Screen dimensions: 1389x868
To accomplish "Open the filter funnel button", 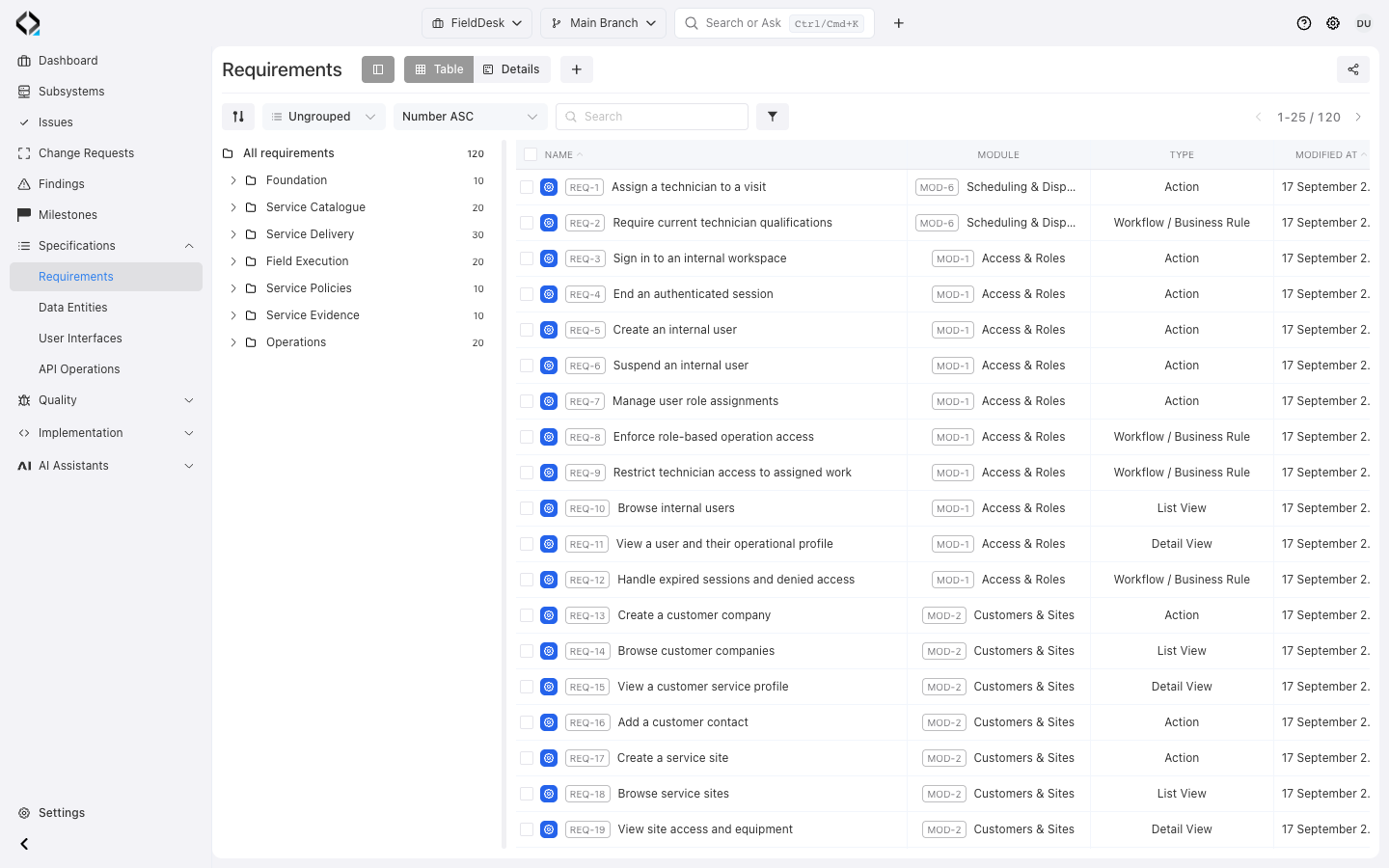I will click(x=773, y=117).
